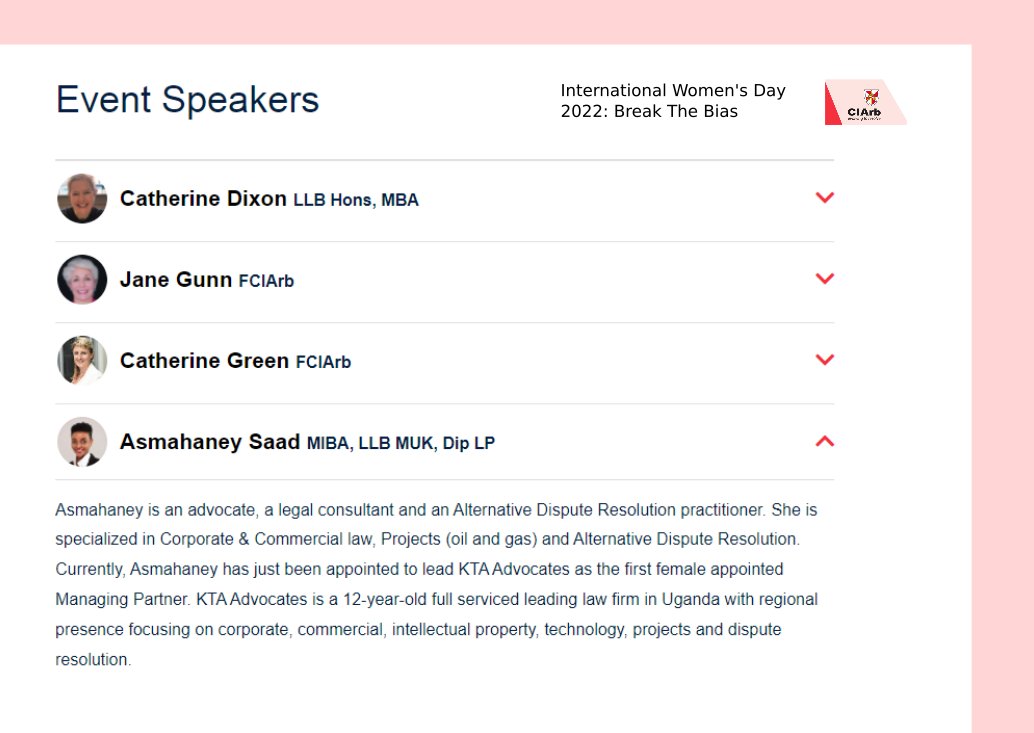This screenshot has width=1034, height=733.
Task: Expand Catherine Green's speaker bio chevron
Action: pyautogui.click(x=824, y=360)
